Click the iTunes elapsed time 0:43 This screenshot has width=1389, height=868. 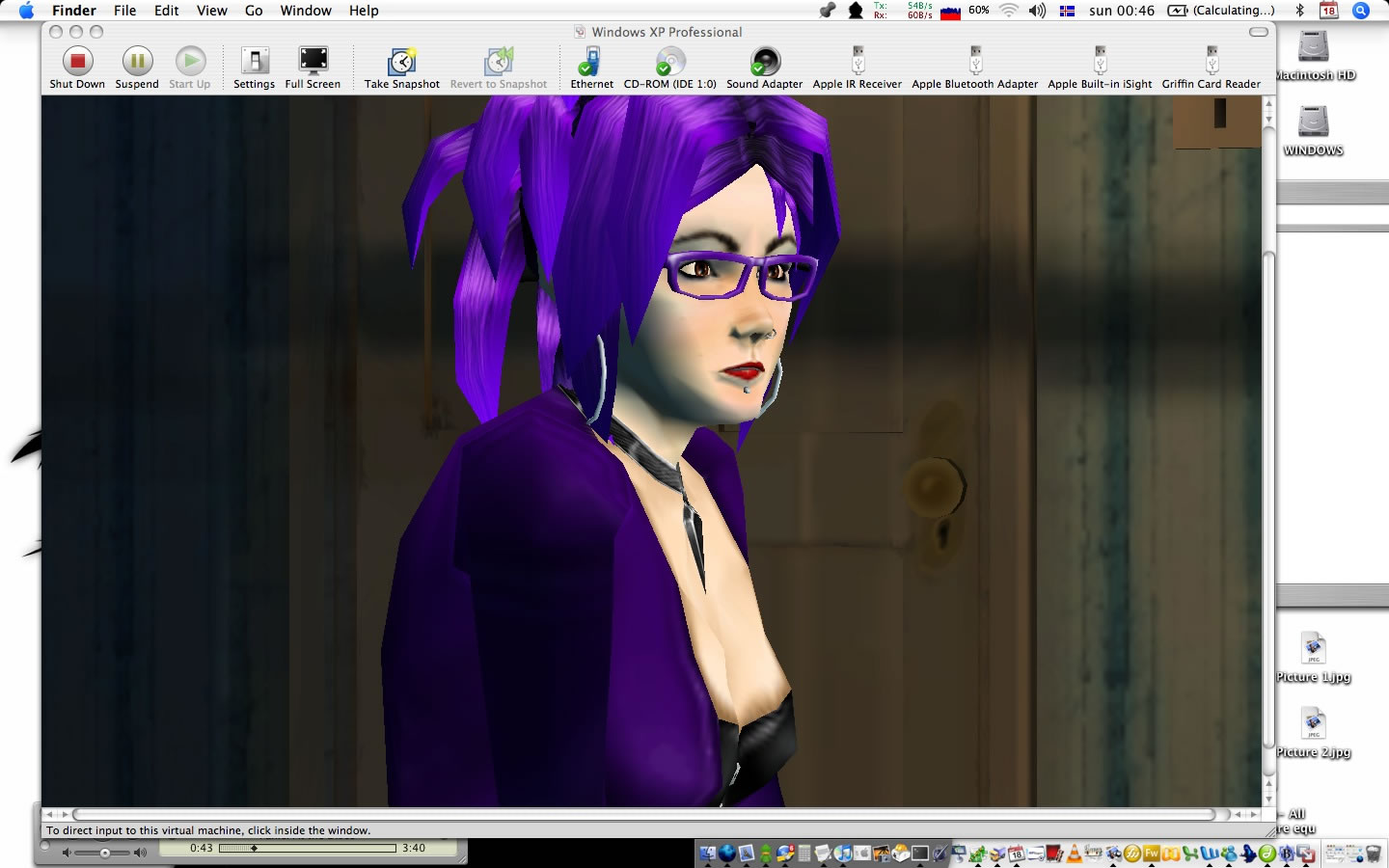(202, 849)
